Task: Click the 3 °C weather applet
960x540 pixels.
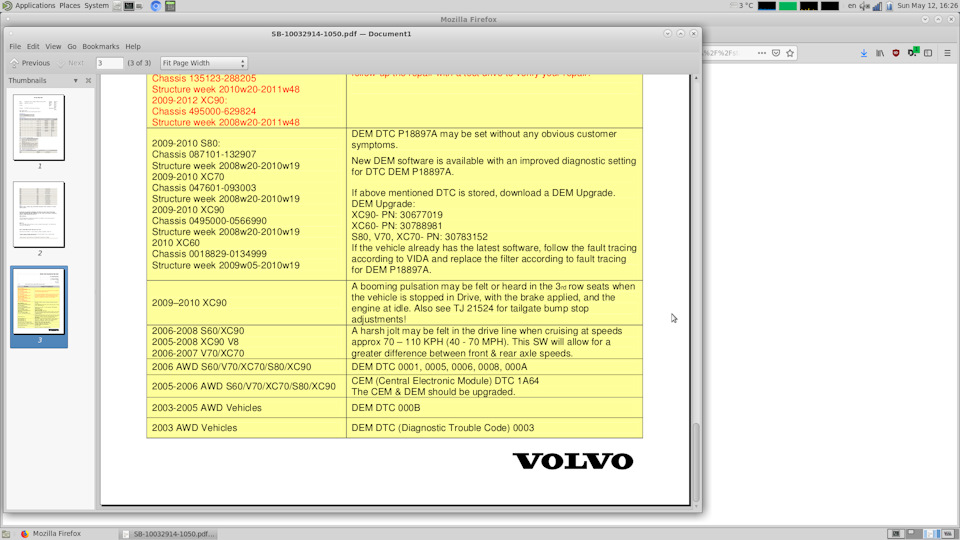Action: click(x=741, y=6)
